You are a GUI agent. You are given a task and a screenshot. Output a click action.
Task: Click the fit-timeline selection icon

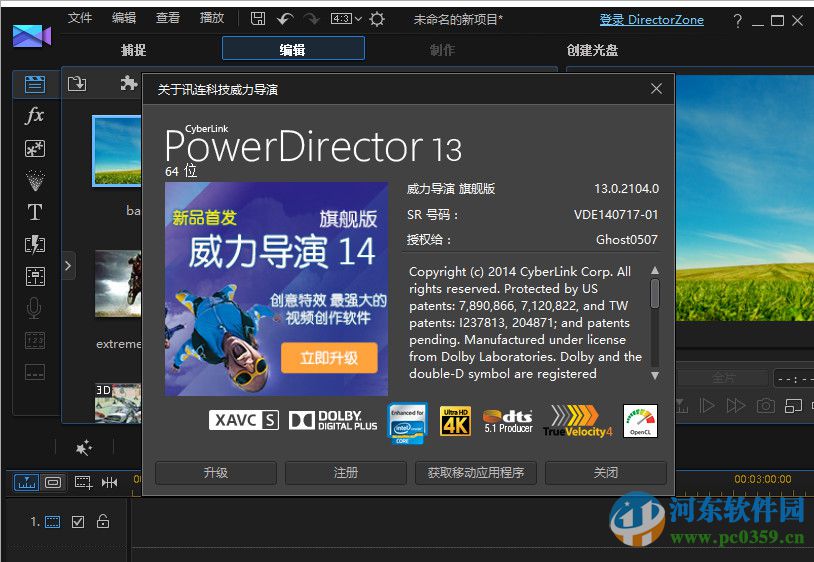coord(83,483)
